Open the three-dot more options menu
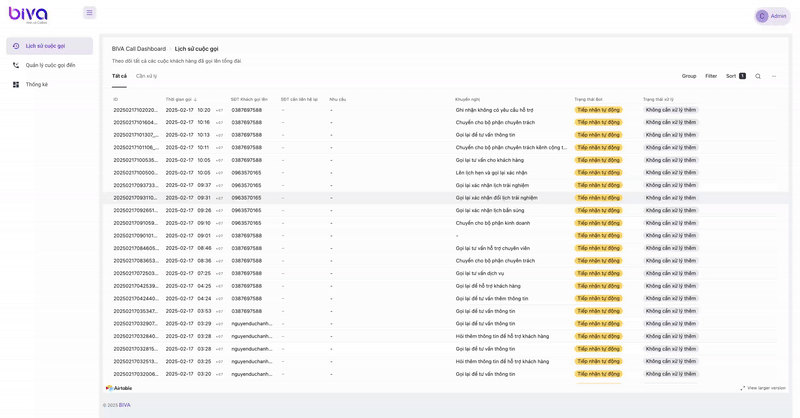 tap(774, 76)
